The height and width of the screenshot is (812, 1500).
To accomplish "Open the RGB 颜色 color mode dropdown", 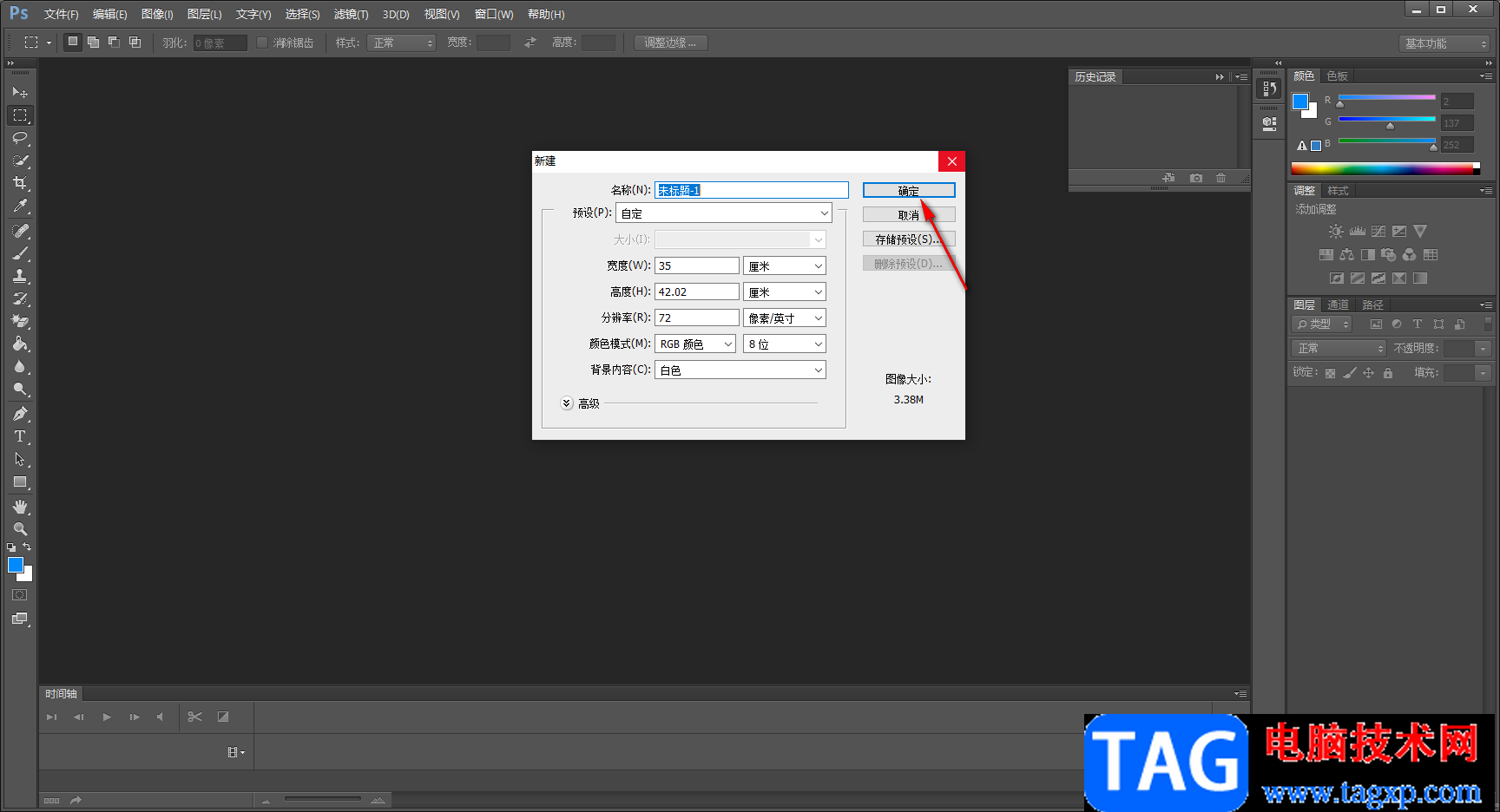I will (695, 344).
